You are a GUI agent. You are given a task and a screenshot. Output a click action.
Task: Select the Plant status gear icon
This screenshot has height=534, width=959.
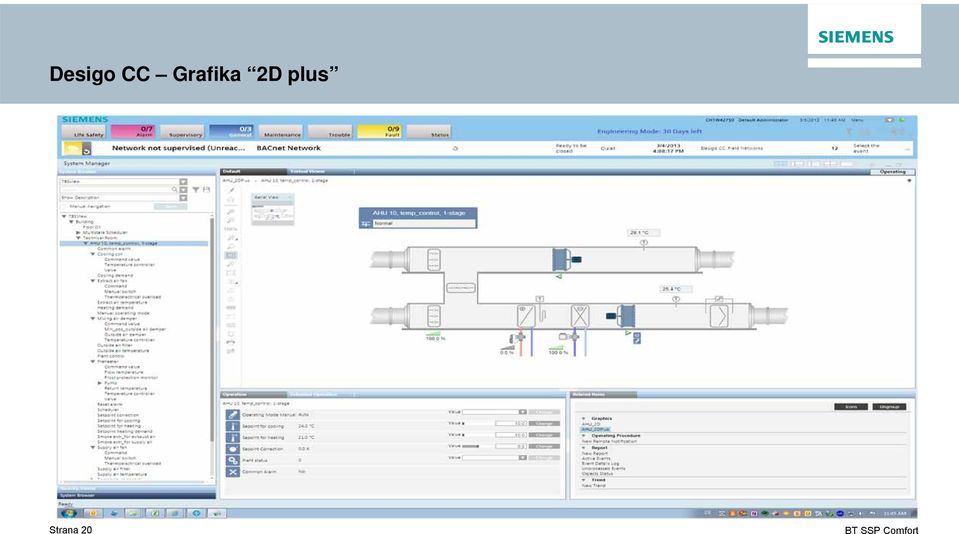232,461
